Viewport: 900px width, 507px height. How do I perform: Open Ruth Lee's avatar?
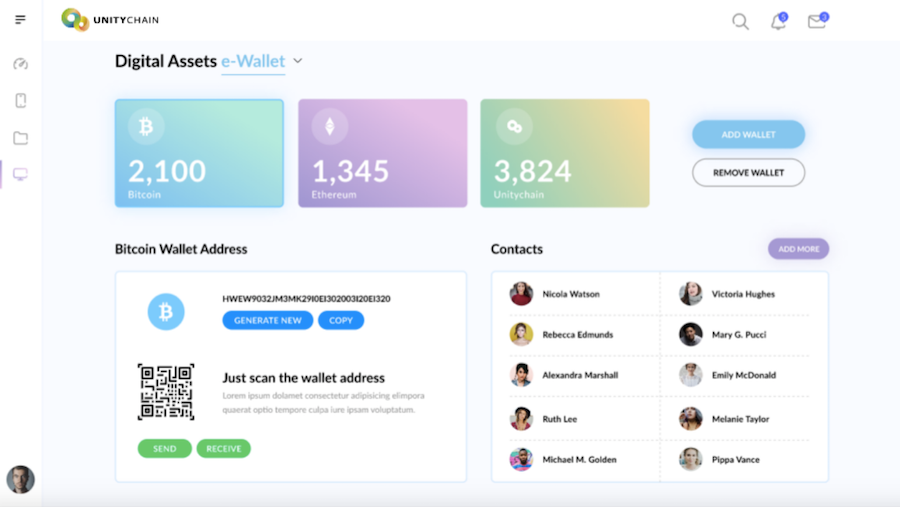pos(521,419)
